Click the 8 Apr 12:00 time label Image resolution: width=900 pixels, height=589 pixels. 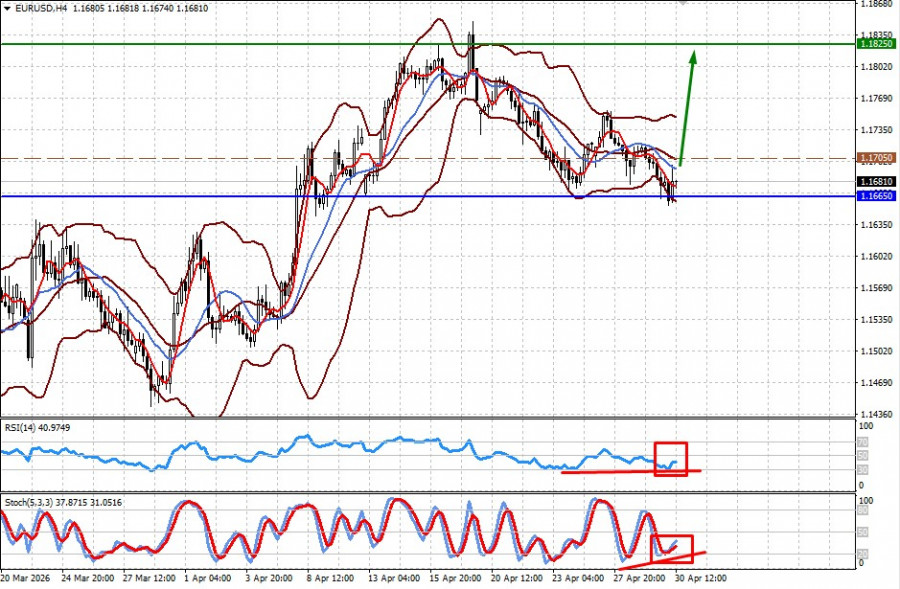pos(330,578)
